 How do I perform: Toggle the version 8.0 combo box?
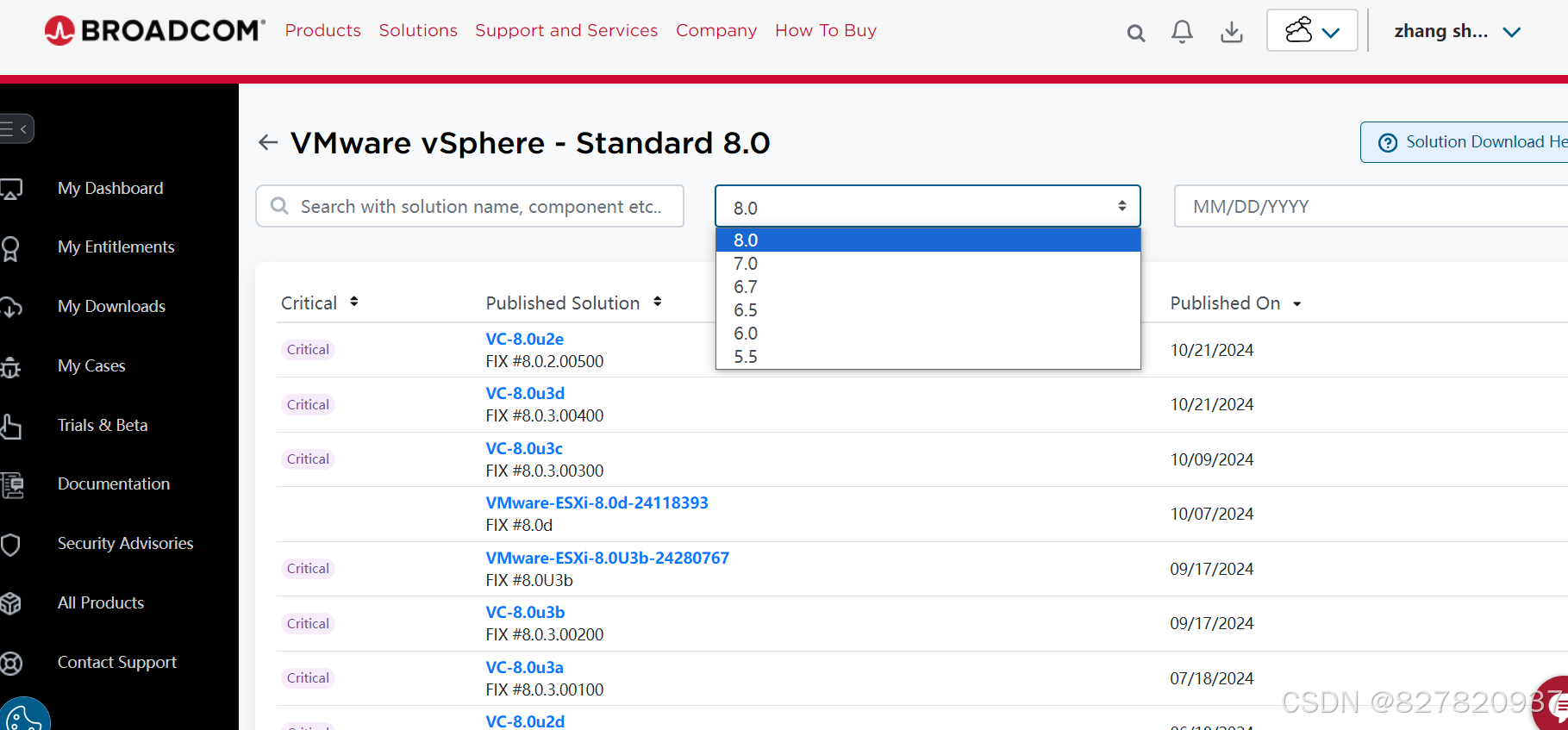pos(928,207)
